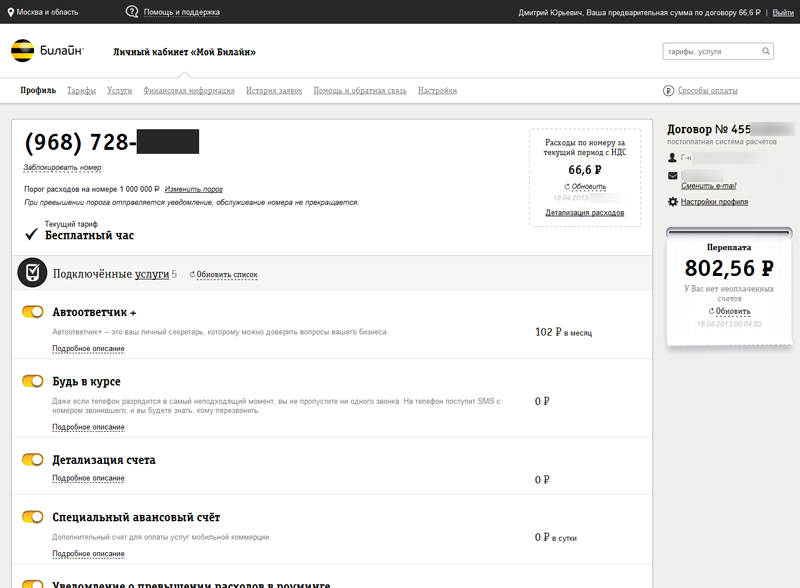800x588 pixels.
Task: Click the Специальный авансовый счёт title
Action: [x=136, y=517]
